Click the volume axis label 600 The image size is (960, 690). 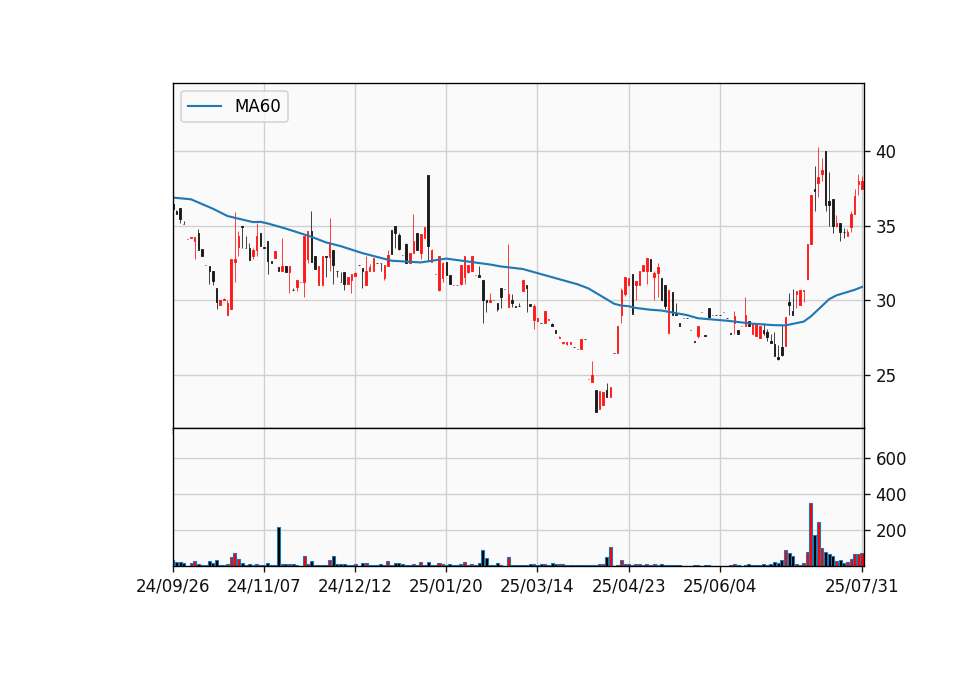(891, 459)
